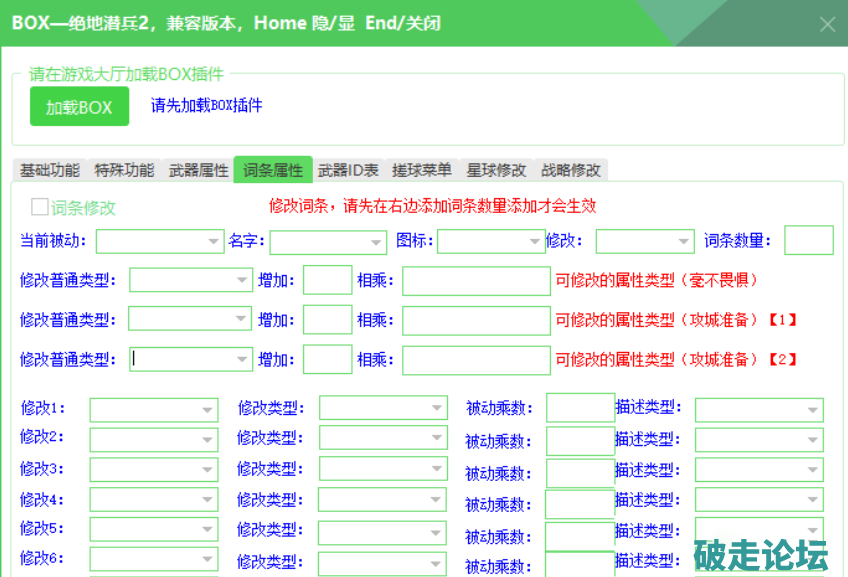Go to the 武器ID表 tab
Image resolution: width=848 pixels, height=577 pixels.
pyautogui.click(x=348, y=170)
